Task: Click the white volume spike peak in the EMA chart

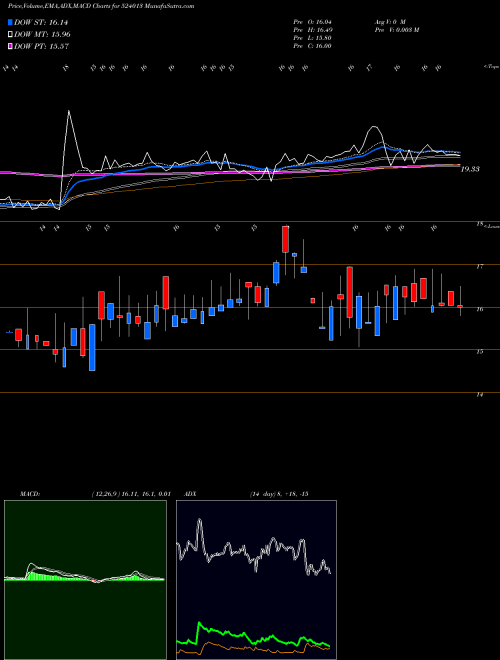Action: tap(69, 111)
